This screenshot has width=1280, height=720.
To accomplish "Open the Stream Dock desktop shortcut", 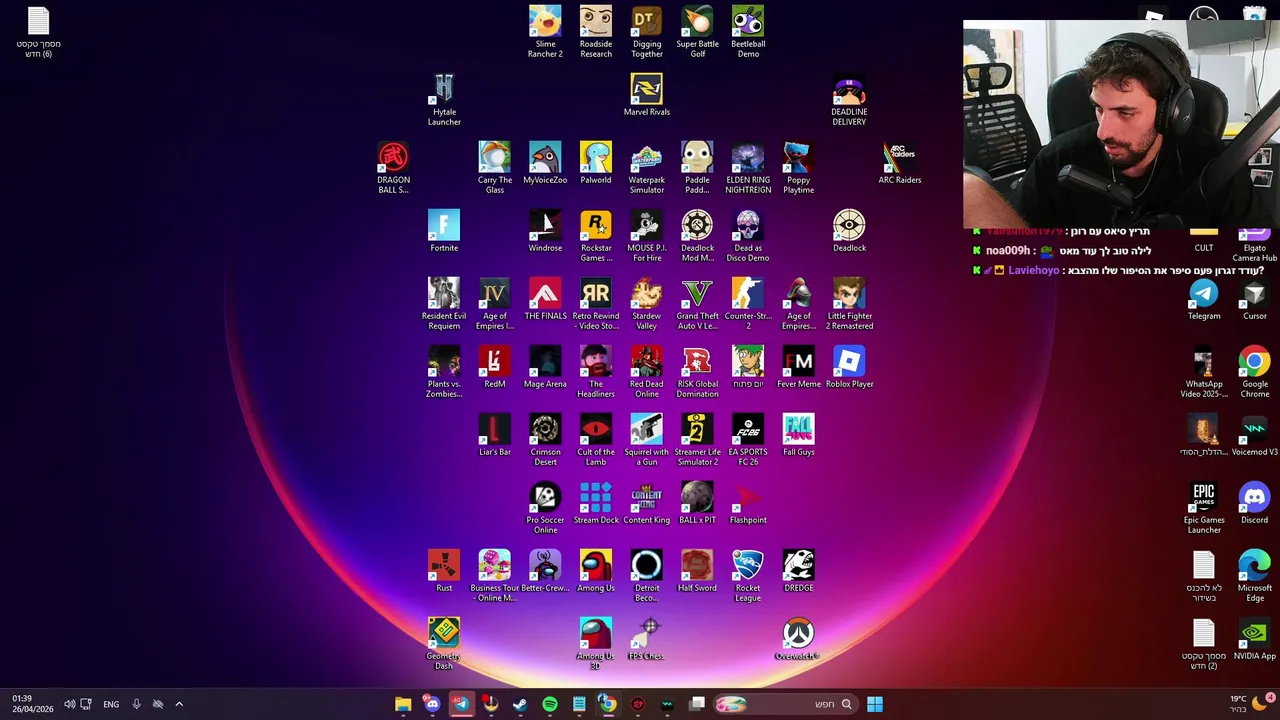I will [x=596, y=503].
